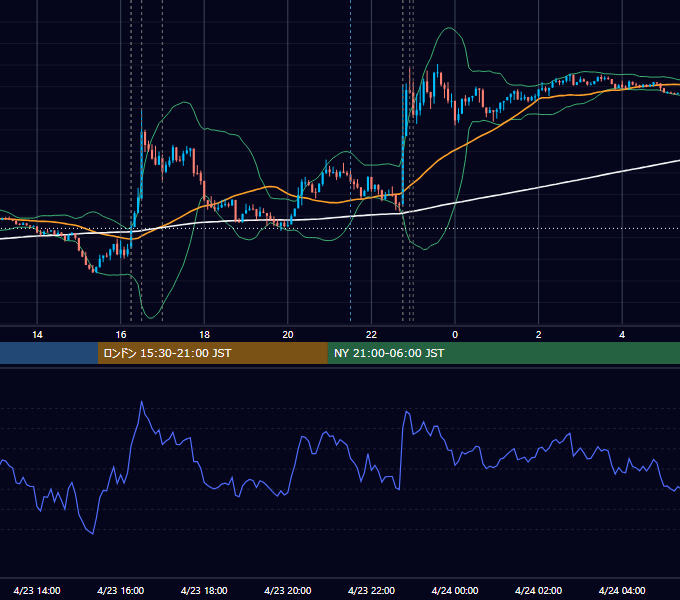This screenshot has width=680, height=600.
Task: Click the 18 hour label on the axis
Action: pos(204,335)
